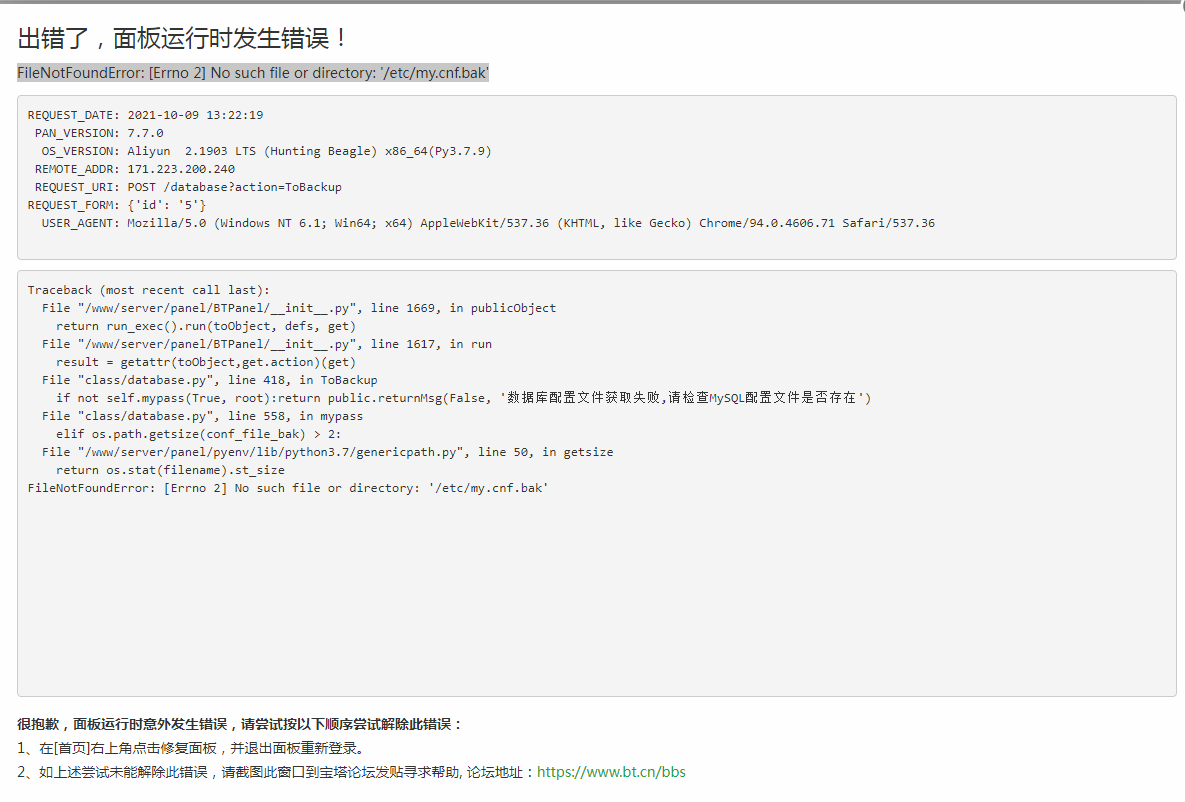
Task: Click the traceback line mentioning line 1617 in run
Action: point(267,344)
